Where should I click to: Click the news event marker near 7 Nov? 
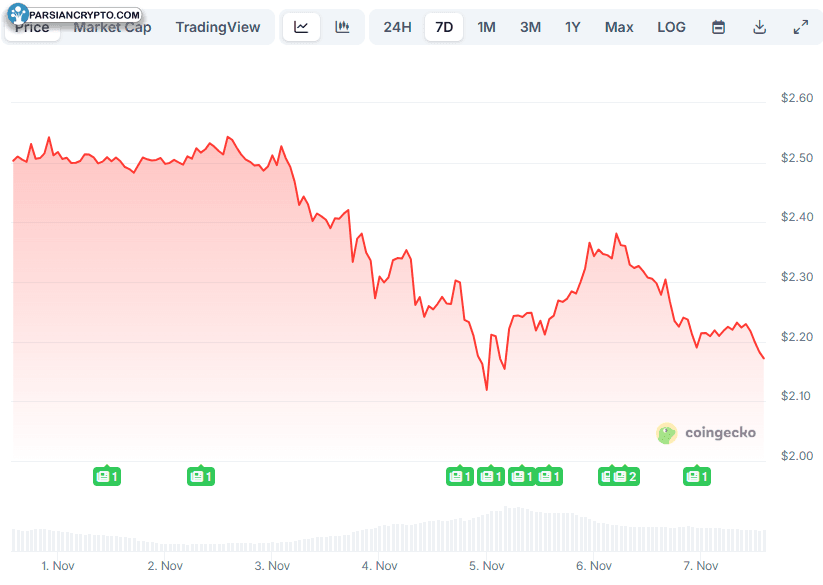point(697,476)
